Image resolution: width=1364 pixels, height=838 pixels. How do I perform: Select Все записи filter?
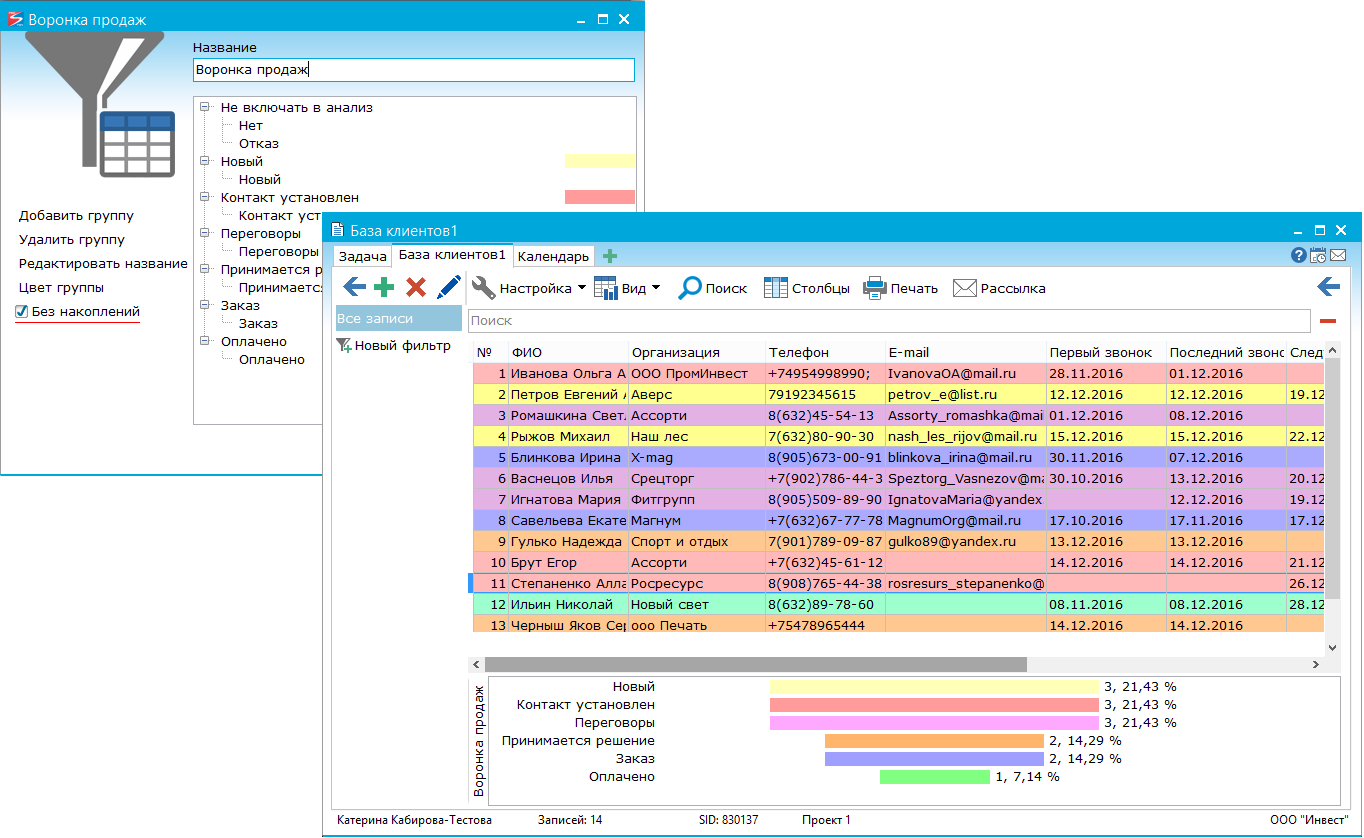[398, 318]
